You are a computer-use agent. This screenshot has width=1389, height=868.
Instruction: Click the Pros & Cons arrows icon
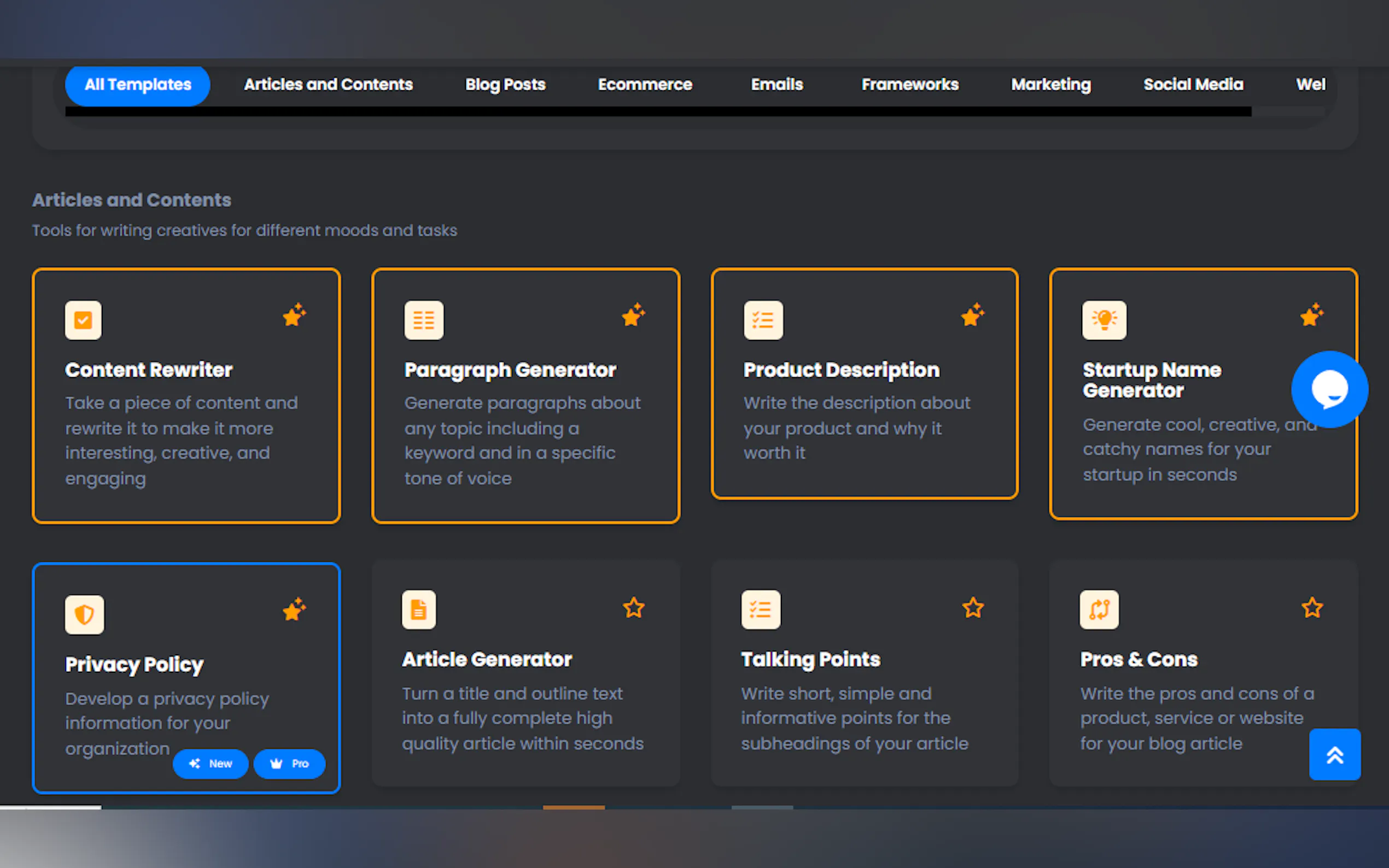coord(1099,609)
